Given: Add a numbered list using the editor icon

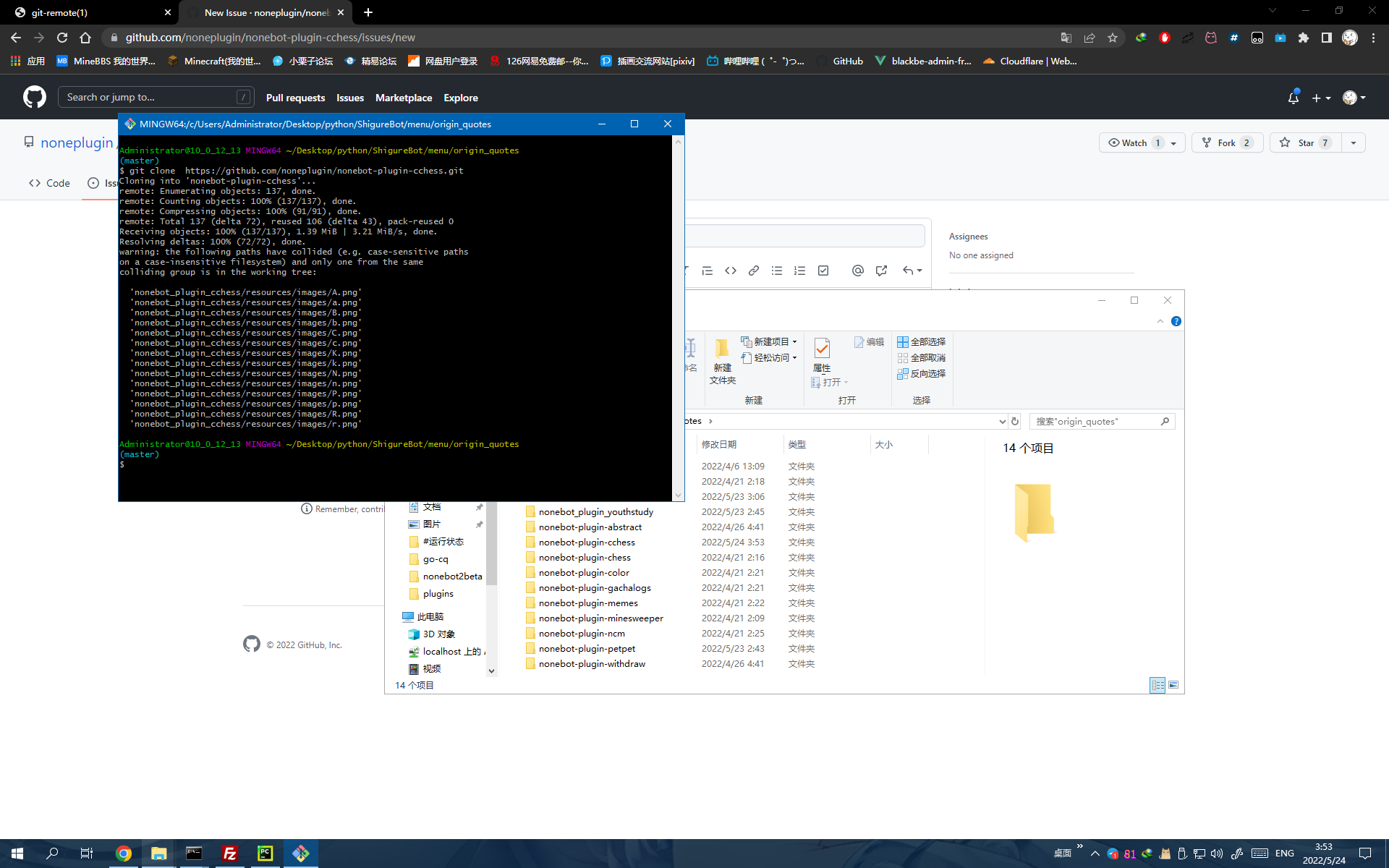Looking at the screenshot, I should click(799, 270).
